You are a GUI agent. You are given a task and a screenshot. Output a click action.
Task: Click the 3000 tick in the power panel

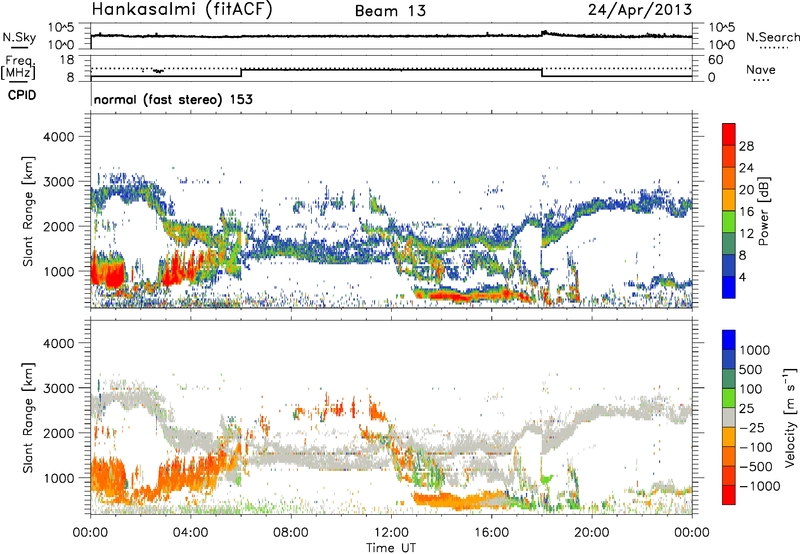pyautogui.click(x=58, y=182)
